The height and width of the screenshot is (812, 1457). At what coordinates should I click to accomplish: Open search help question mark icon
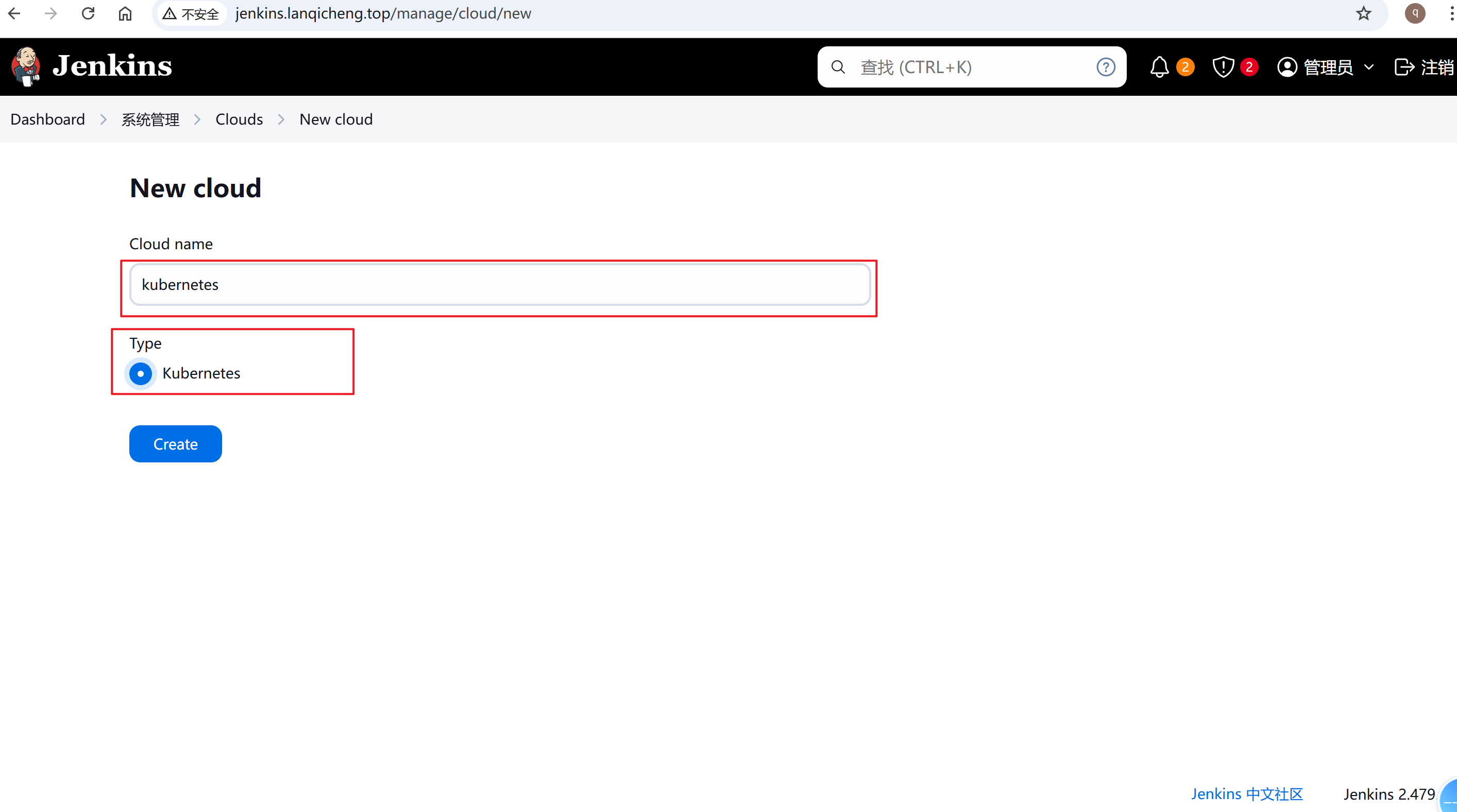(x=1106, y=67)
